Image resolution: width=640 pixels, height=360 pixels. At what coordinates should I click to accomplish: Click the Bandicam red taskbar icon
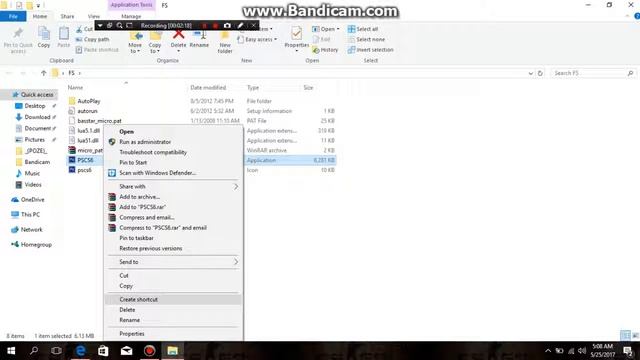point(149,351)
